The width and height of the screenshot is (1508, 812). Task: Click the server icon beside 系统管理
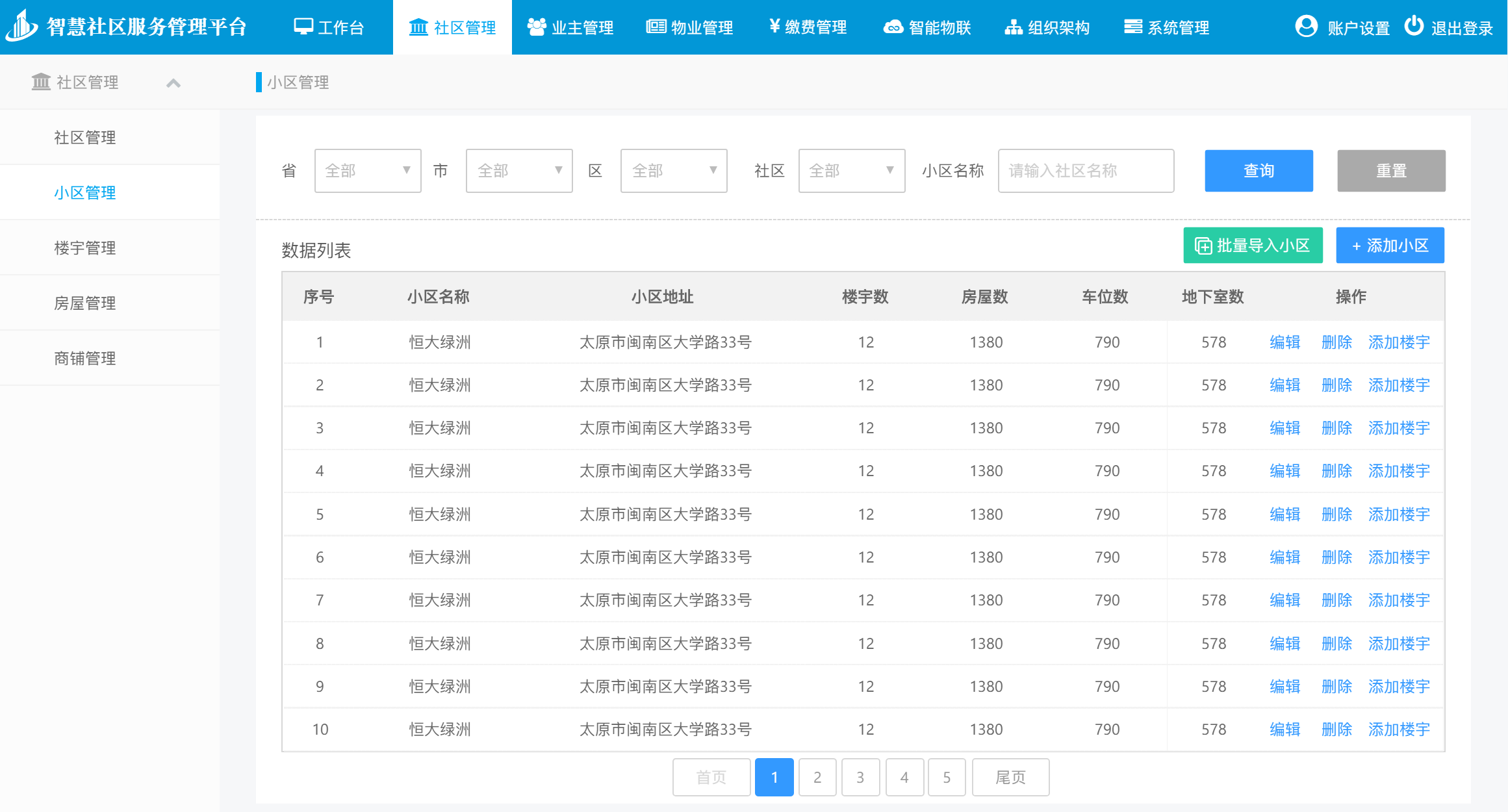[1133, 27]
